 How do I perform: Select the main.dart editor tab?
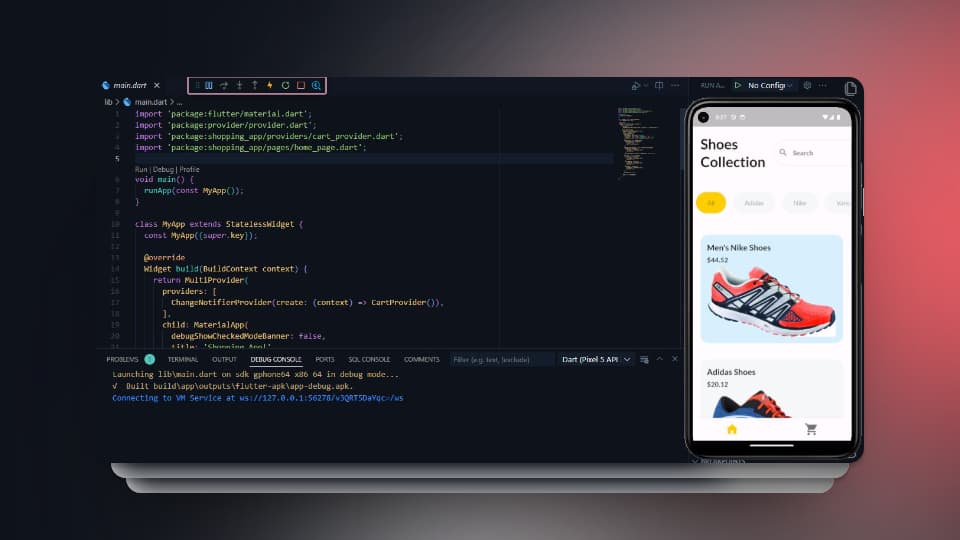click(130, 86)
